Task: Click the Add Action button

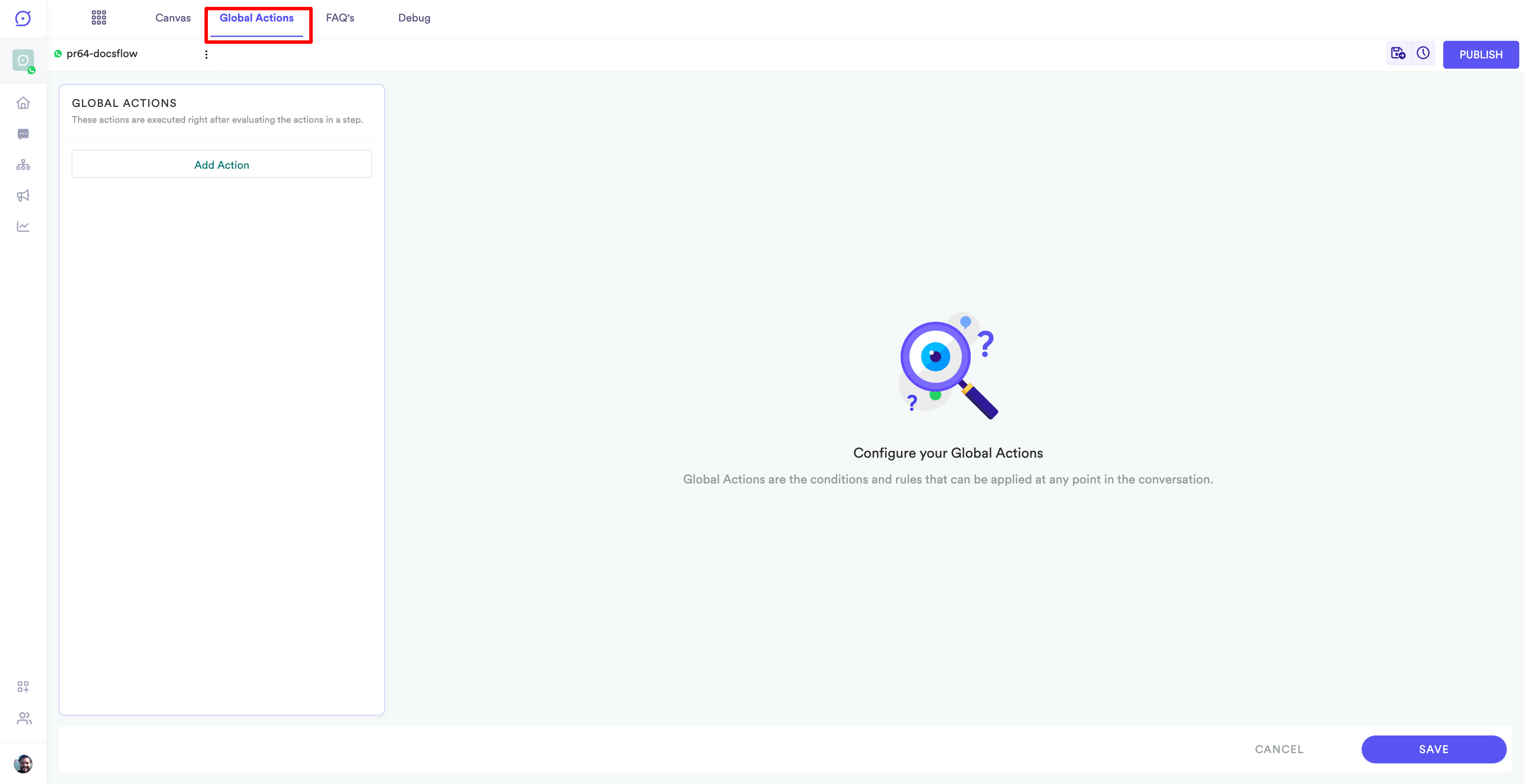Action: point(221,164)
